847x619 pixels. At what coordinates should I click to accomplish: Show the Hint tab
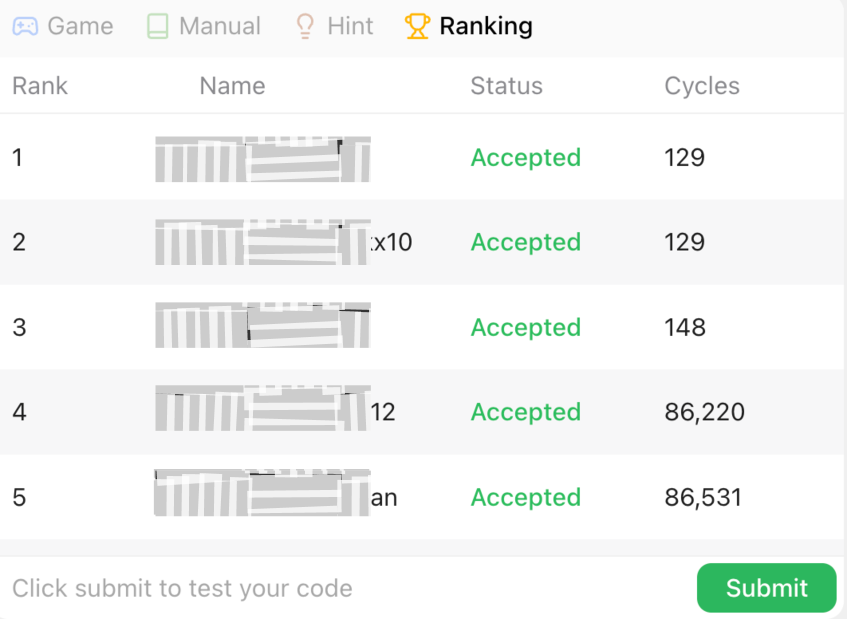click(350, 26)
